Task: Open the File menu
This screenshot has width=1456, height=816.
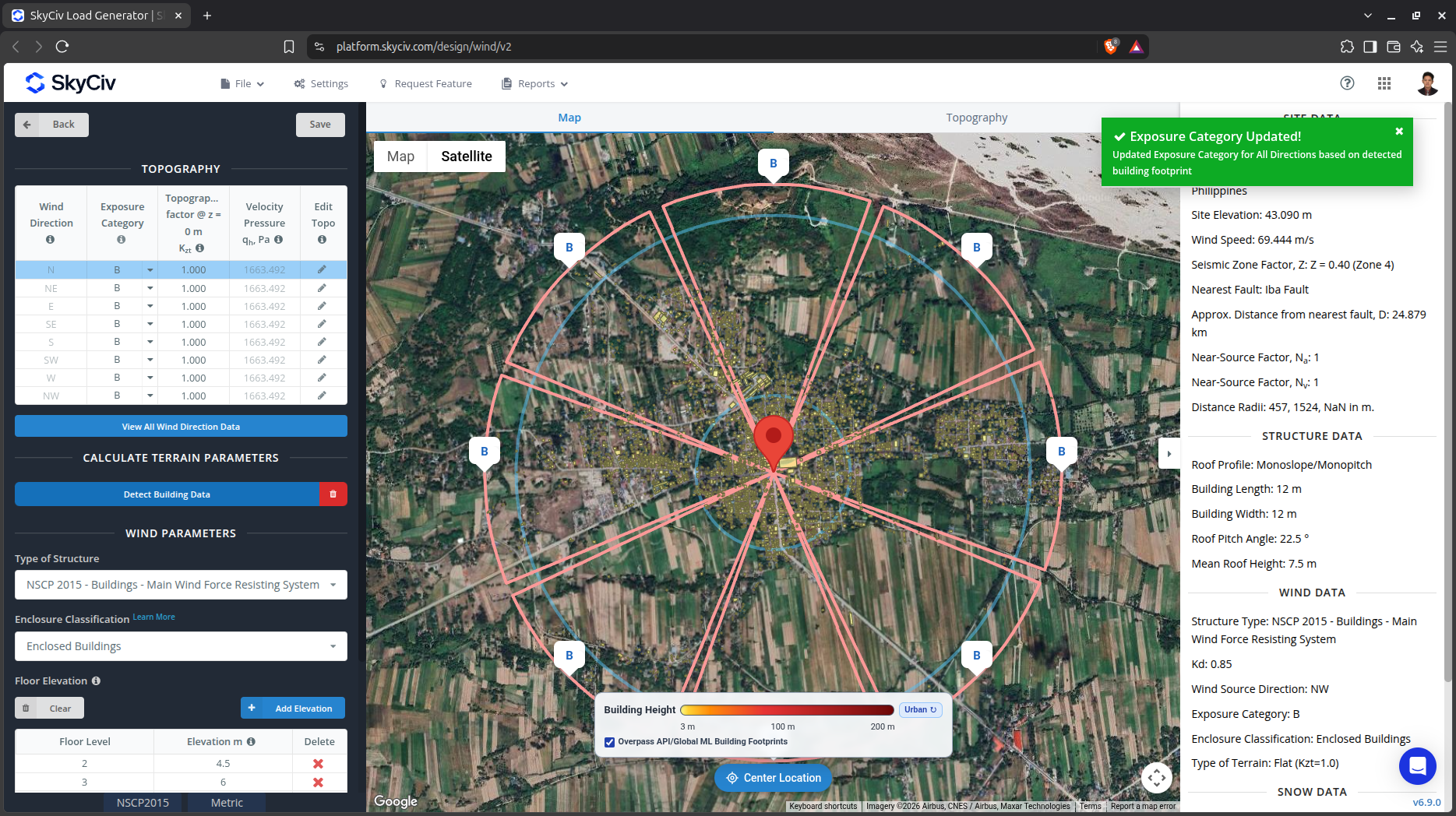Action: [x=242, y=83]
